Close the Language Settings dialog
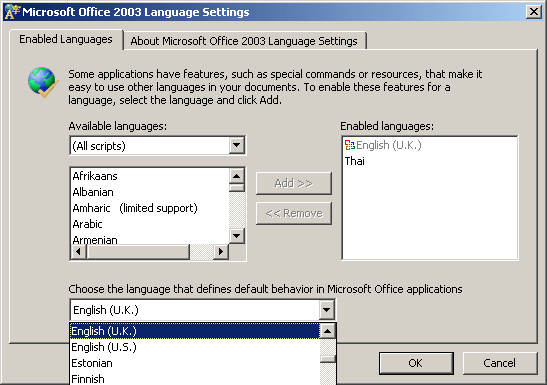The image size is (547, 385). click(x=534, y=12)
